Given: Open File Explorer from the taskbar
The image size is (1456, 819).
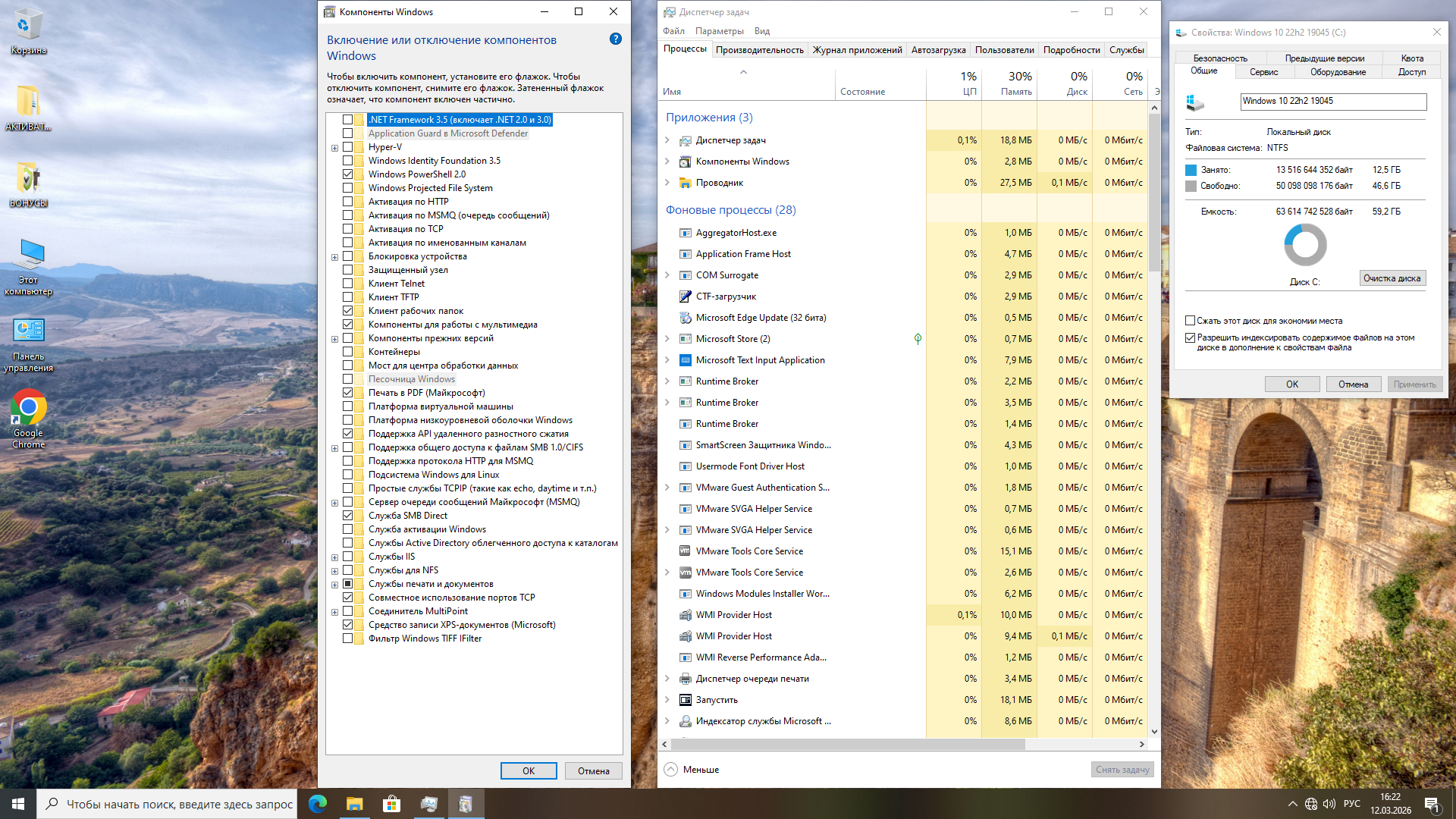Looking at the screenshot, I should (x=354, y=804).
